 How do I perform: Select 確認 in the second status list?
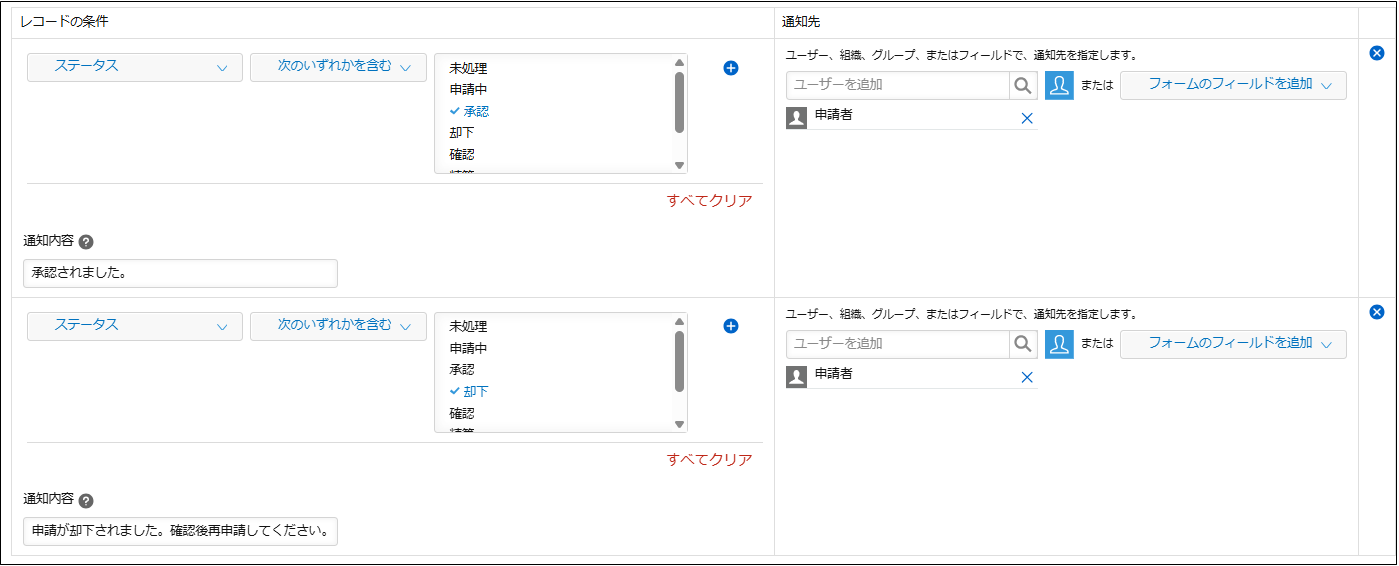pyautogui.click(x=462, y=414)
